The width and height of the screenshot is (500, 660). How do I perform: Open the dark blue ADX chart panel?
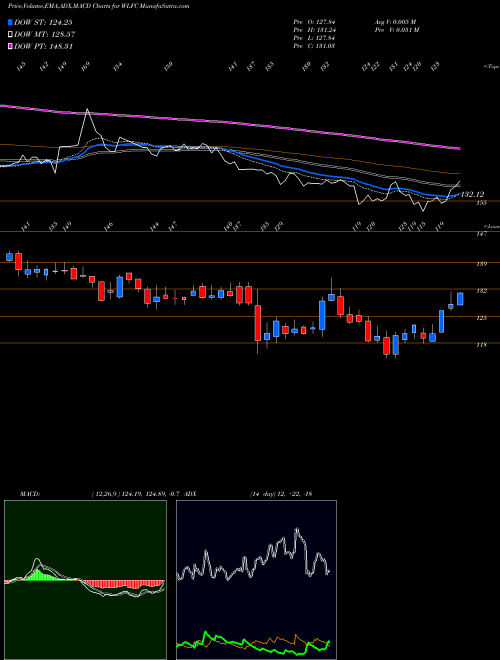pos(256,580)
